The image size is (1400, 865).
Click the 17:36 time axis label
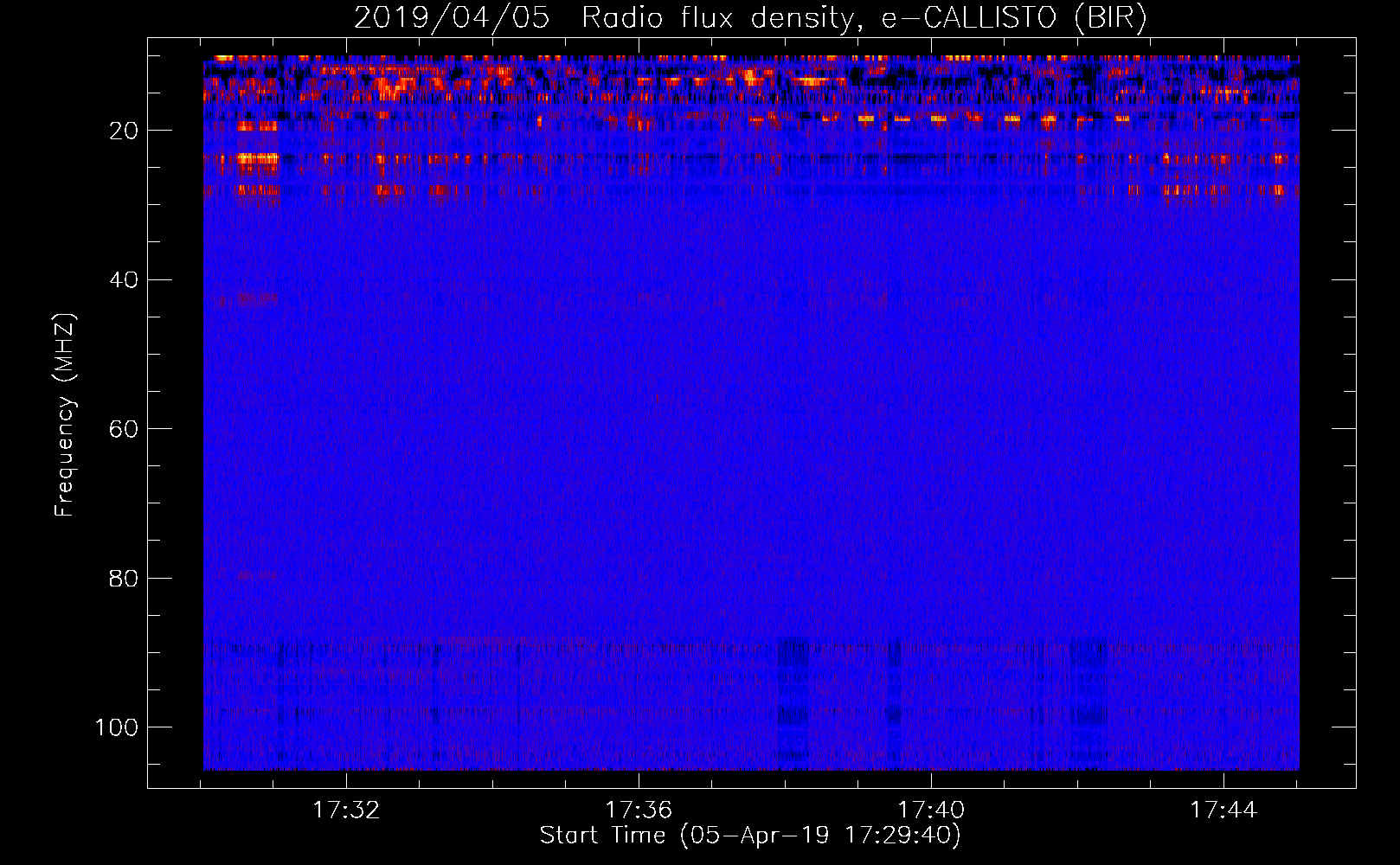pyautogui.click(x=639, y=811)
